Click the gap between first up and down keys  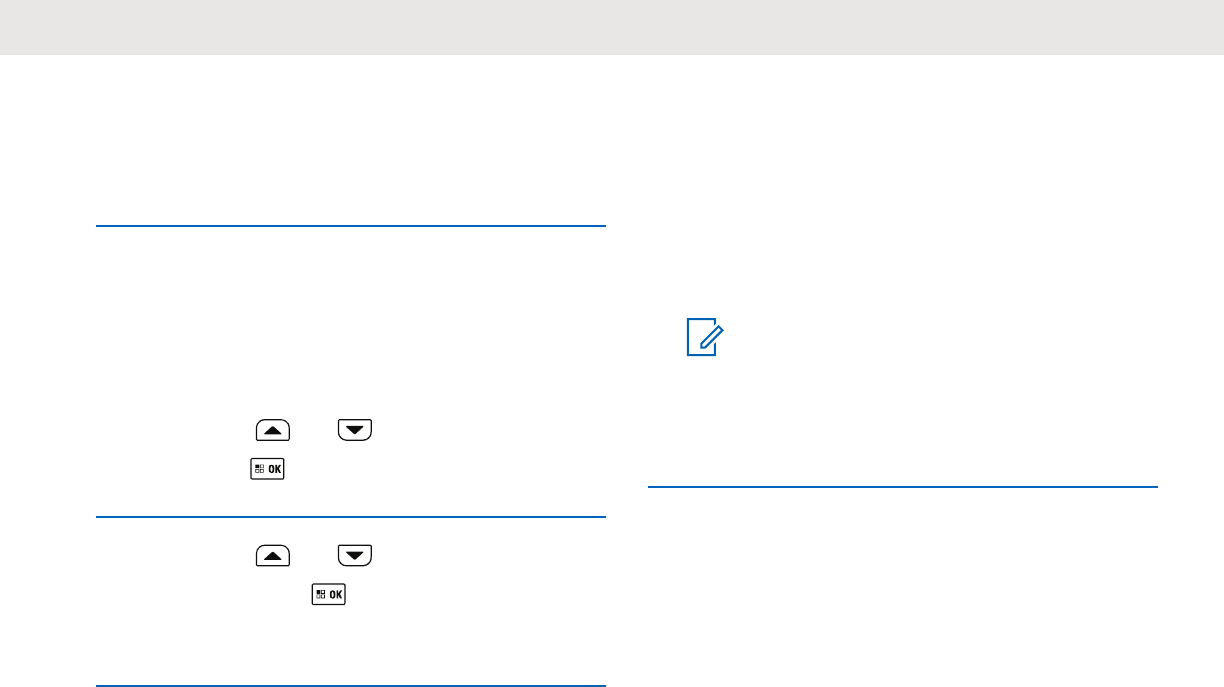[x=314, y=431]
